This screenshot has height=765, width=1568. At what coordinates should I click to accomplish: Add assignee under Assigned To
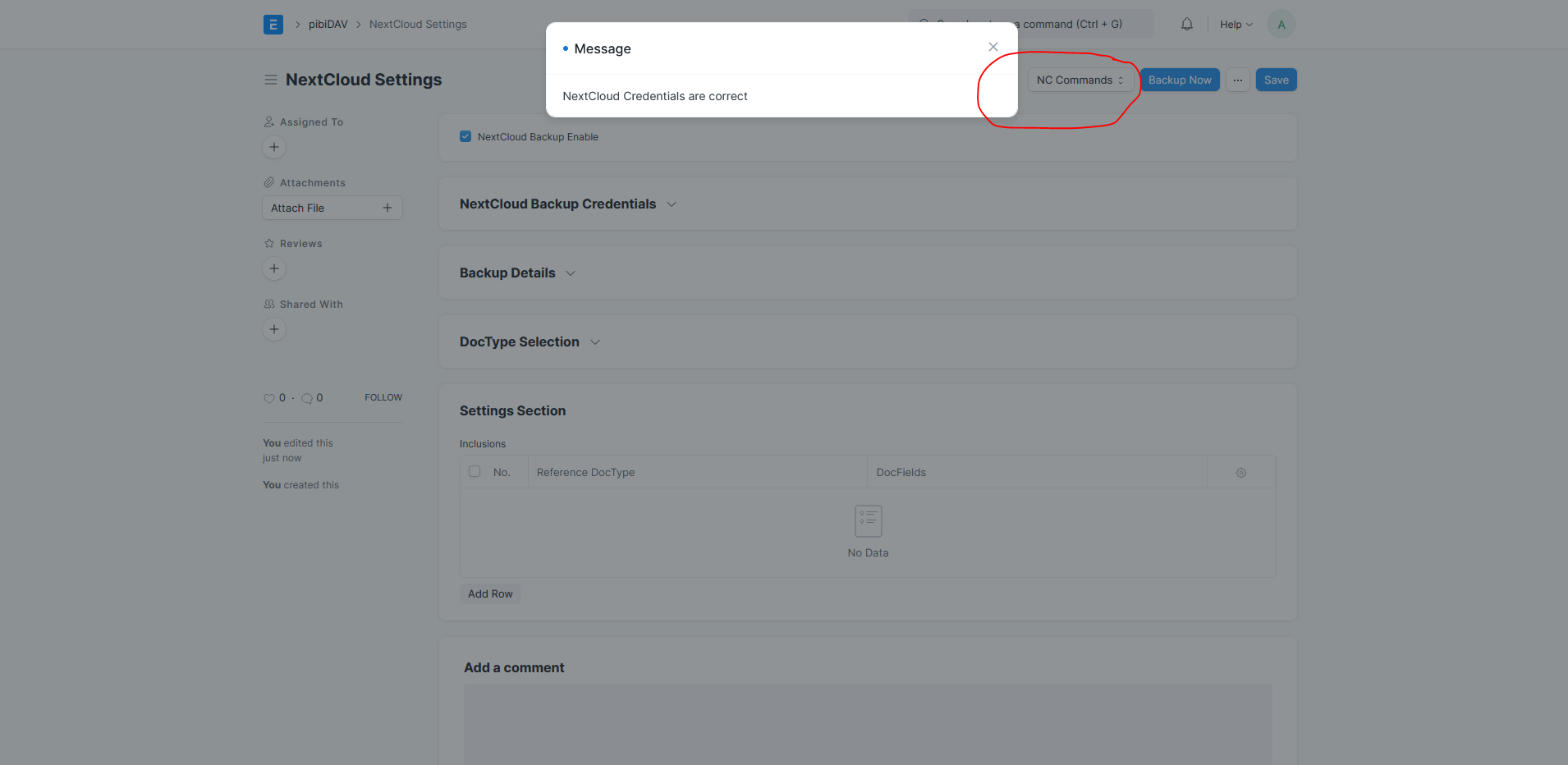pyautogui.click(x=274, y=147)
